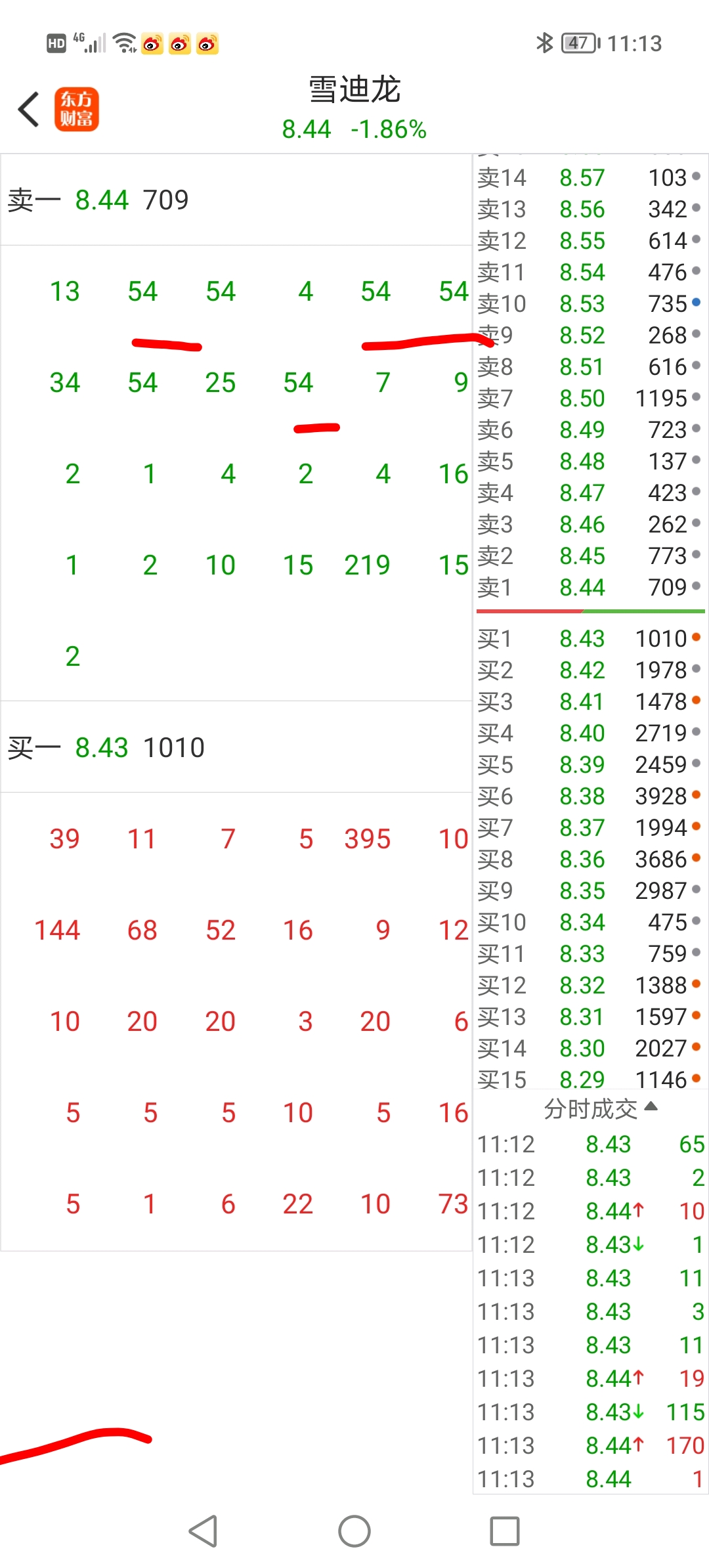The height and width of the screenshot is (1568, 709).
Task: Select buy level 买14 at 8.30
Action: click(x=590, y=1048)
